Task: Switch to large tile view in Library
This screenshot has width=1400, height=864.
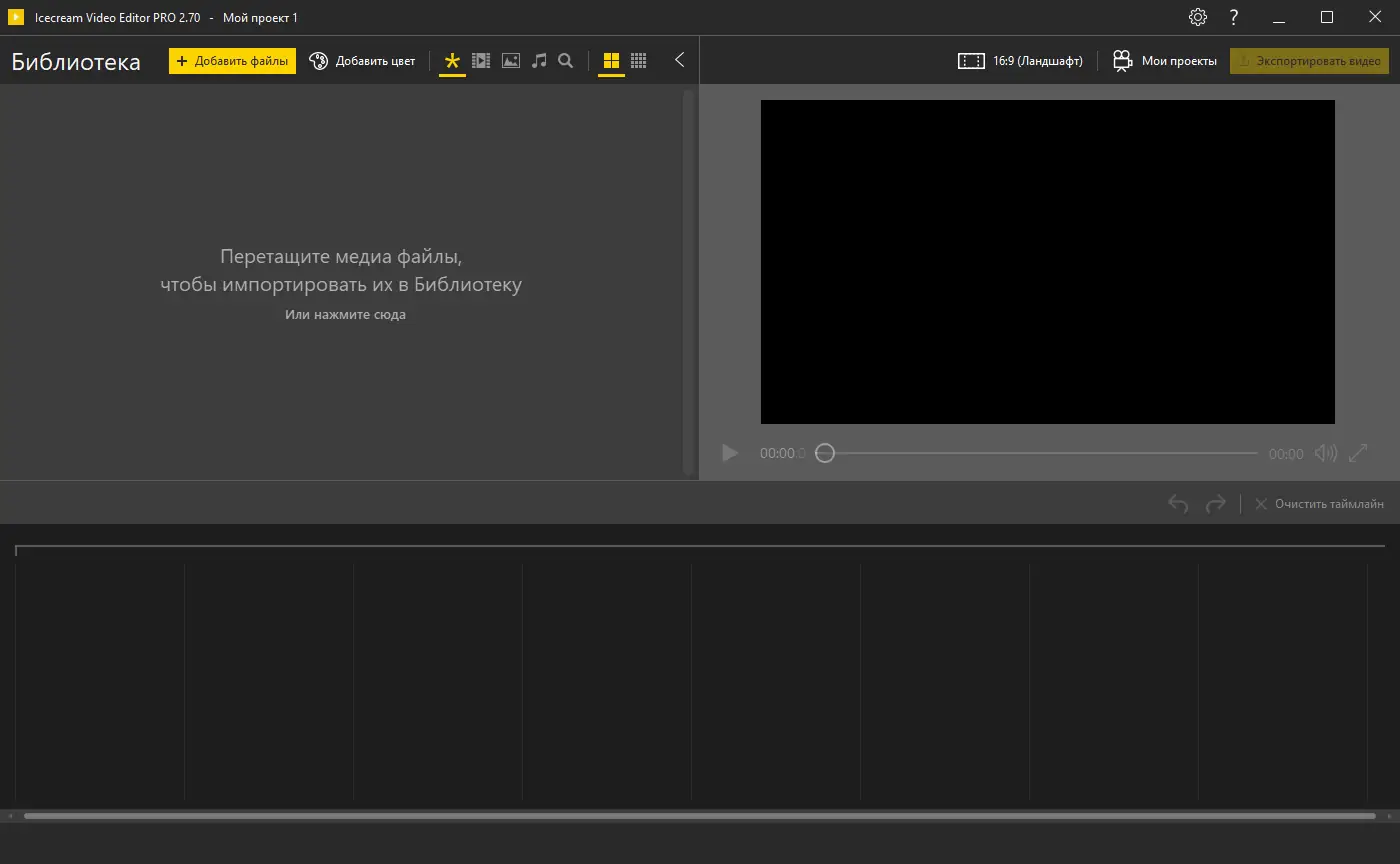Action: 611,60
